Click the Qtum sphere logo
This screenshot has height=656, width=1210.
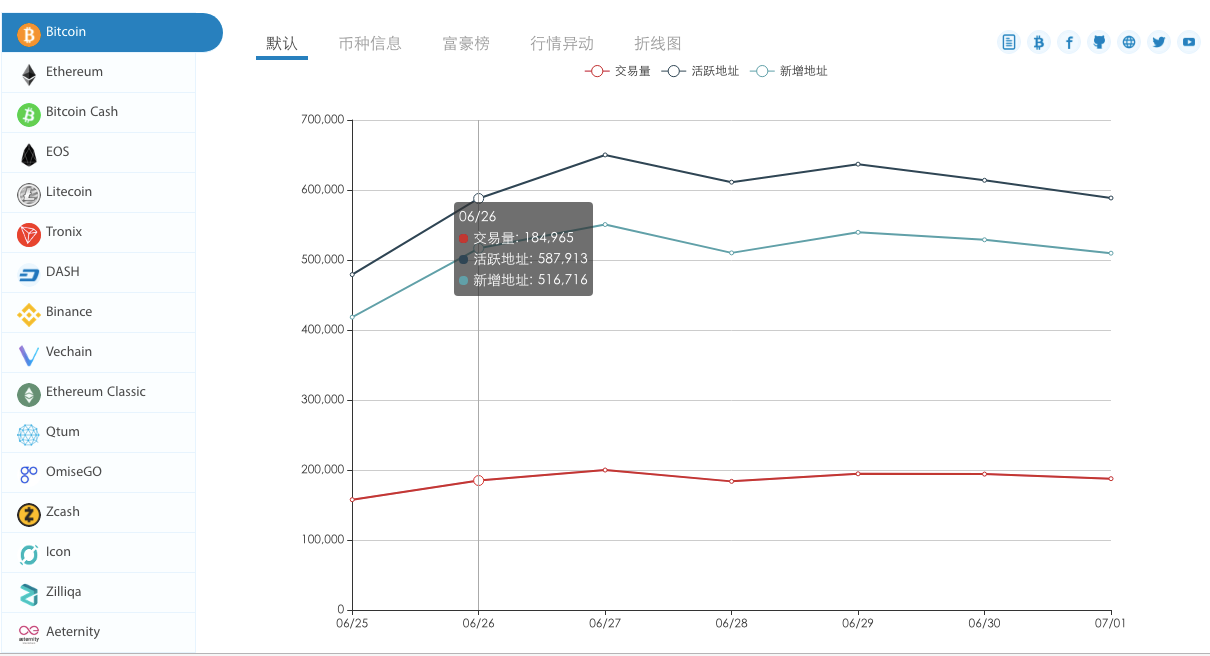point(29,435)
